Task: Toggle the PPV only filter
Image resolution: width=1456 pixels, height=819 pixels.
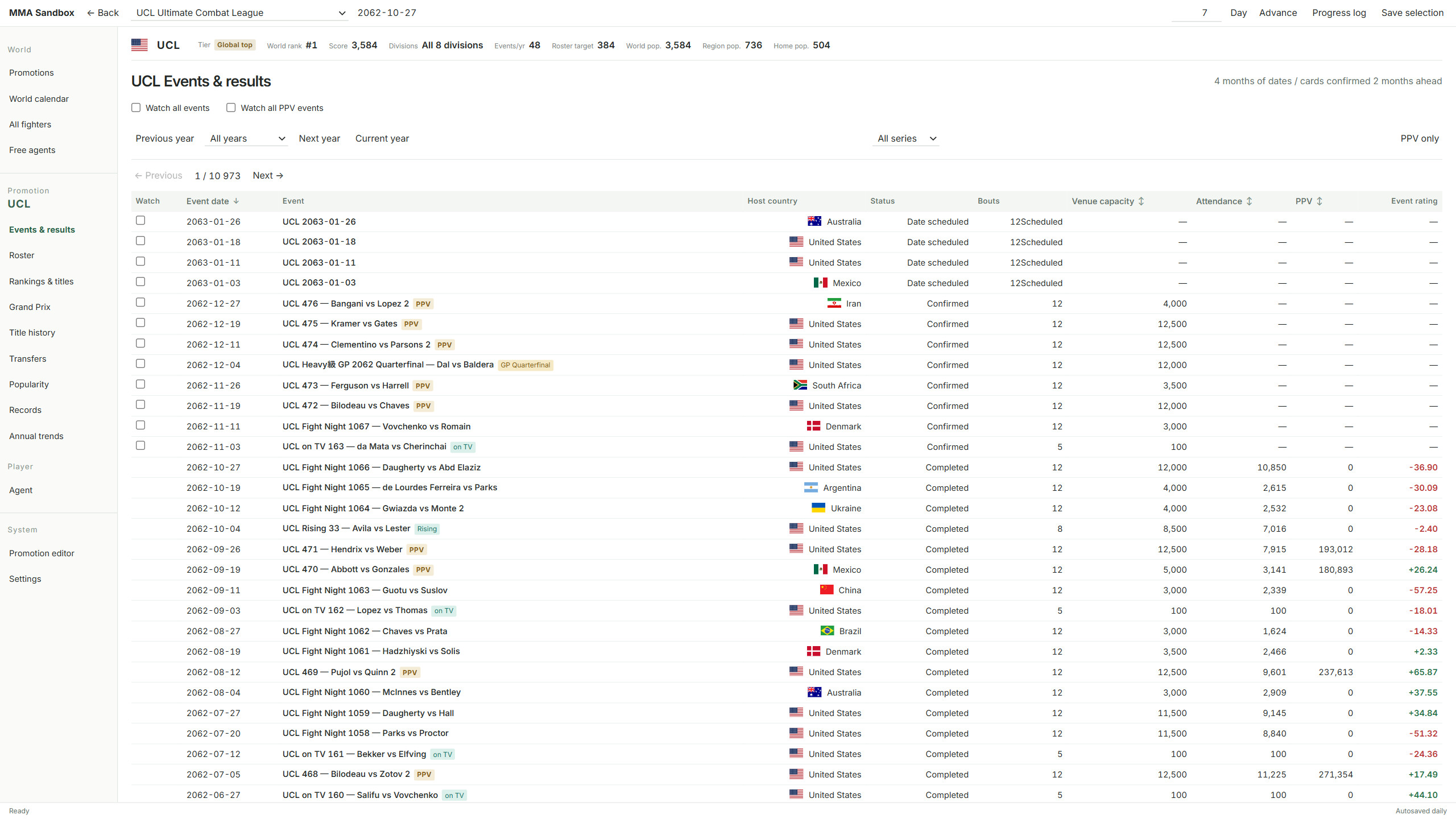Action: coord(1420,138)
